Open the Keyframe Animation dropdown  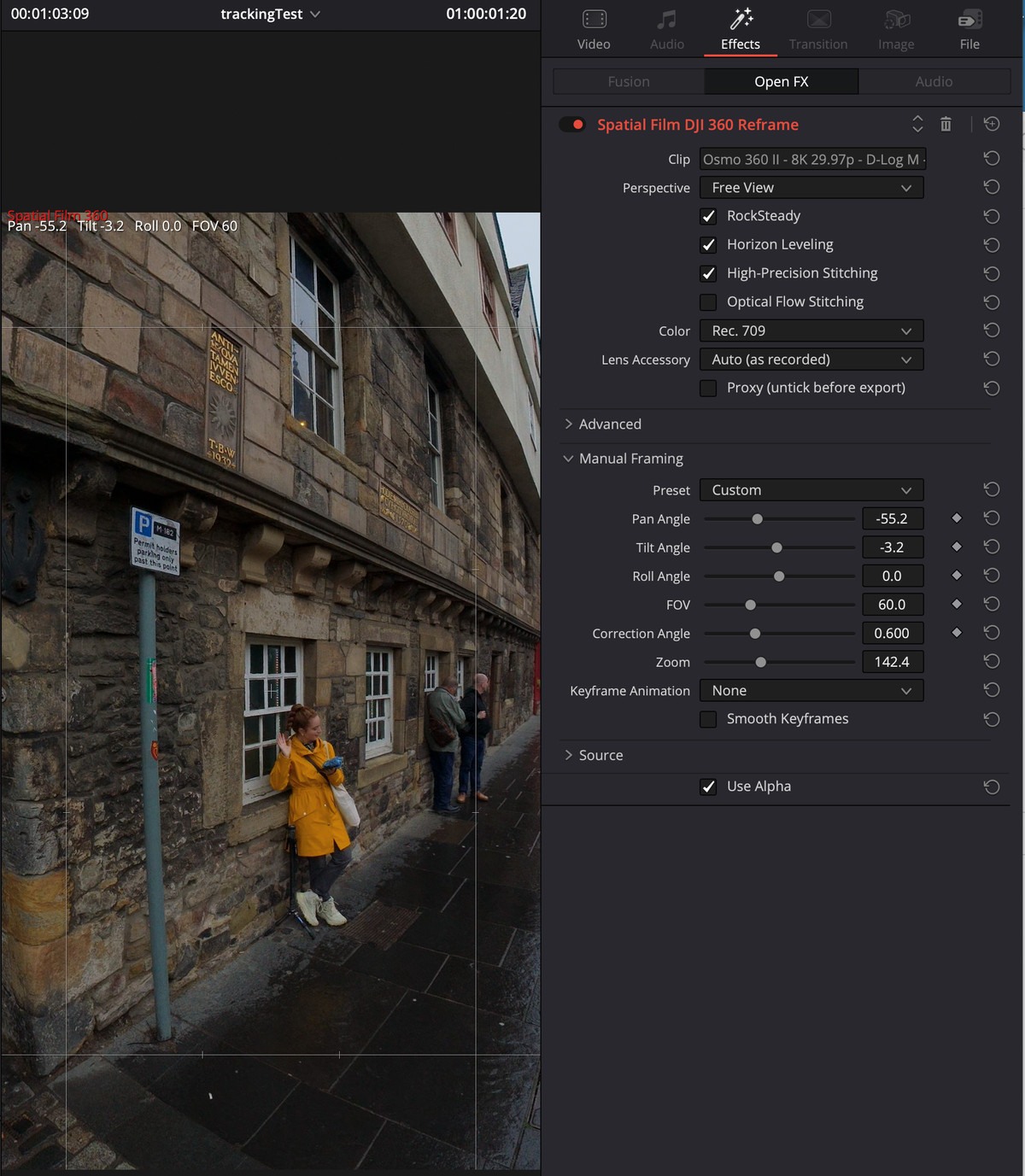click(x=811, y=690)
